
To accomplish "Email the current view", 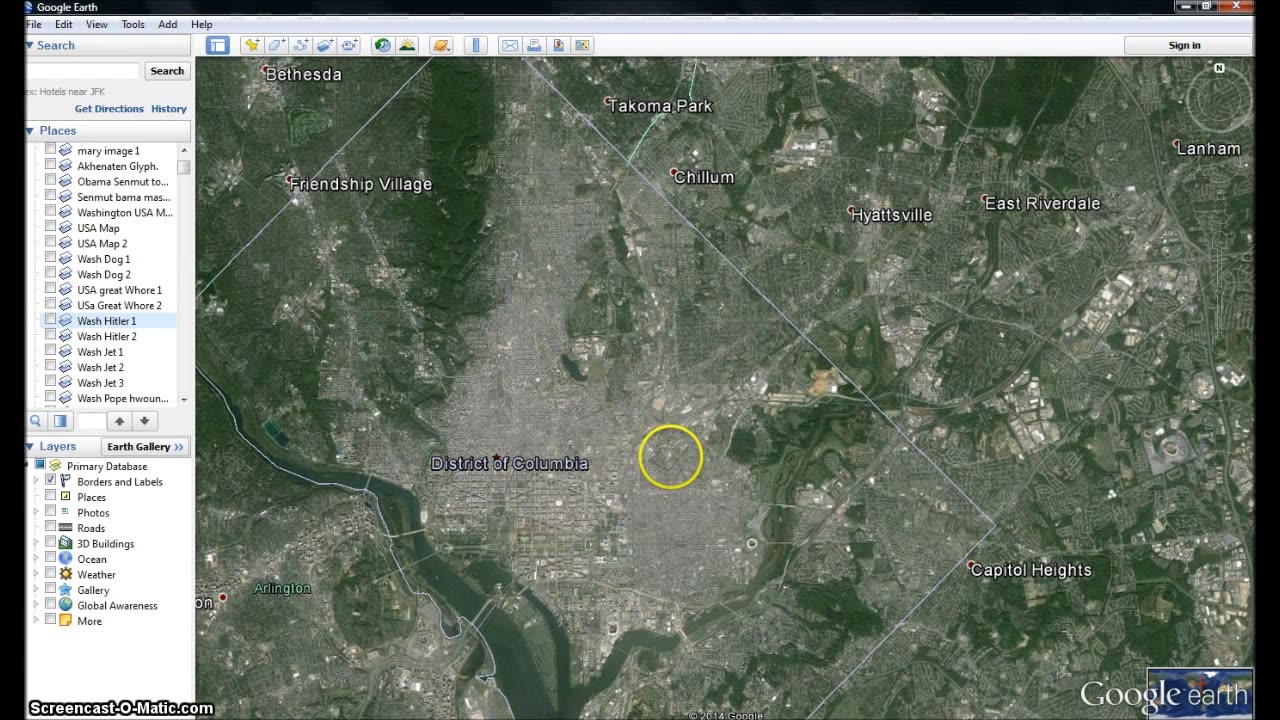I will click(510, 45).
